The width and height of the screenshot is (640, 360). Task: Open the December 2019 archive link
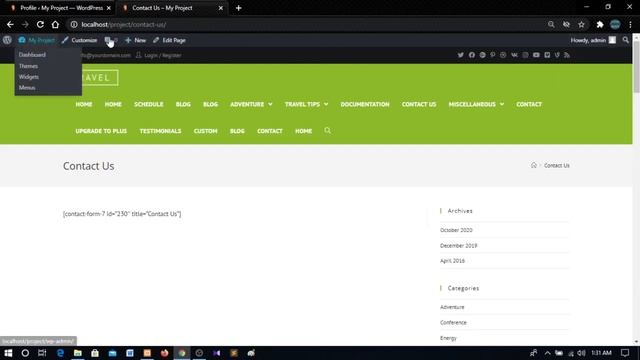tap(458, 246)
